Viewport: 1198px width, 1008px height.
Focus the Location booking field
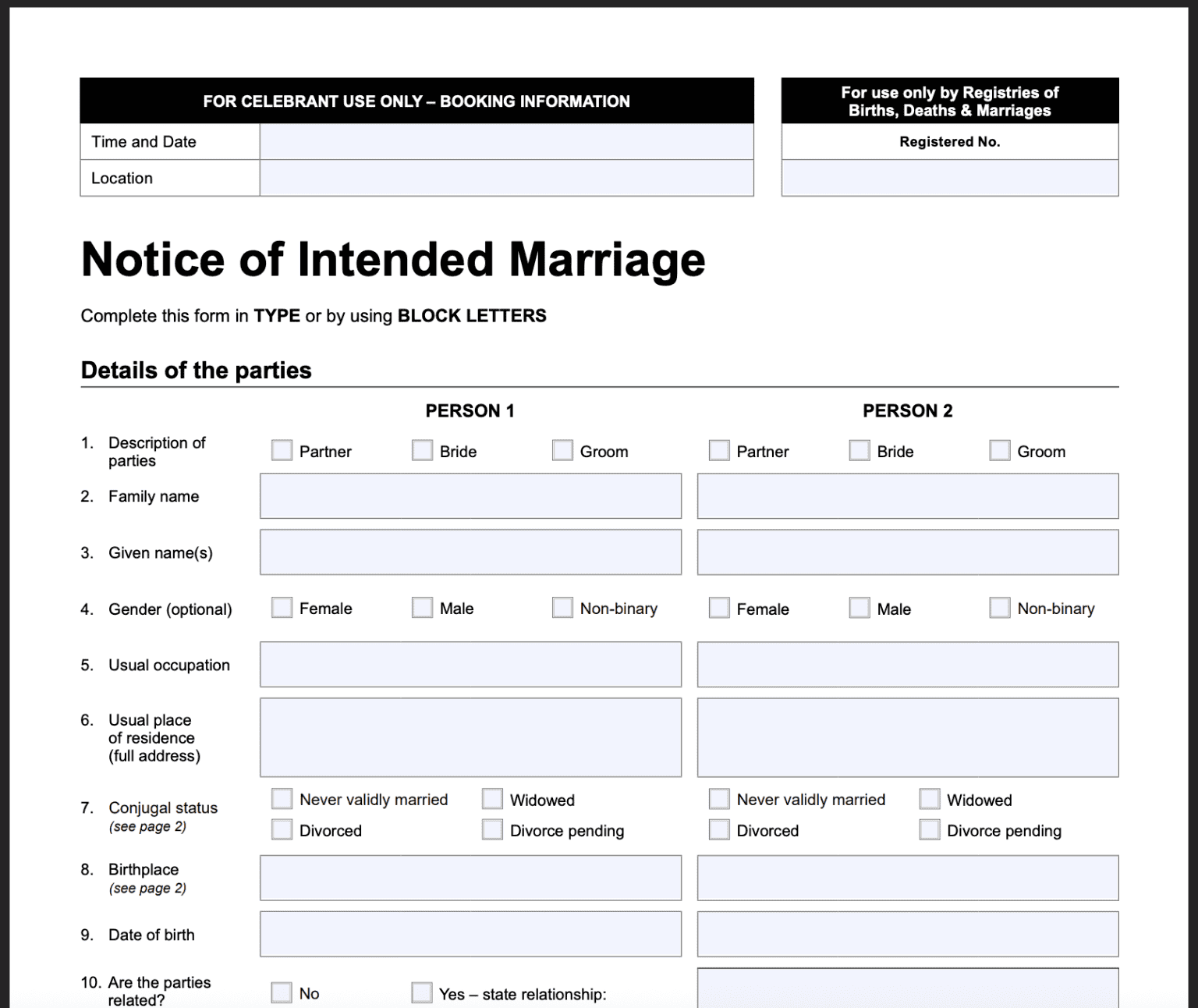506,178
